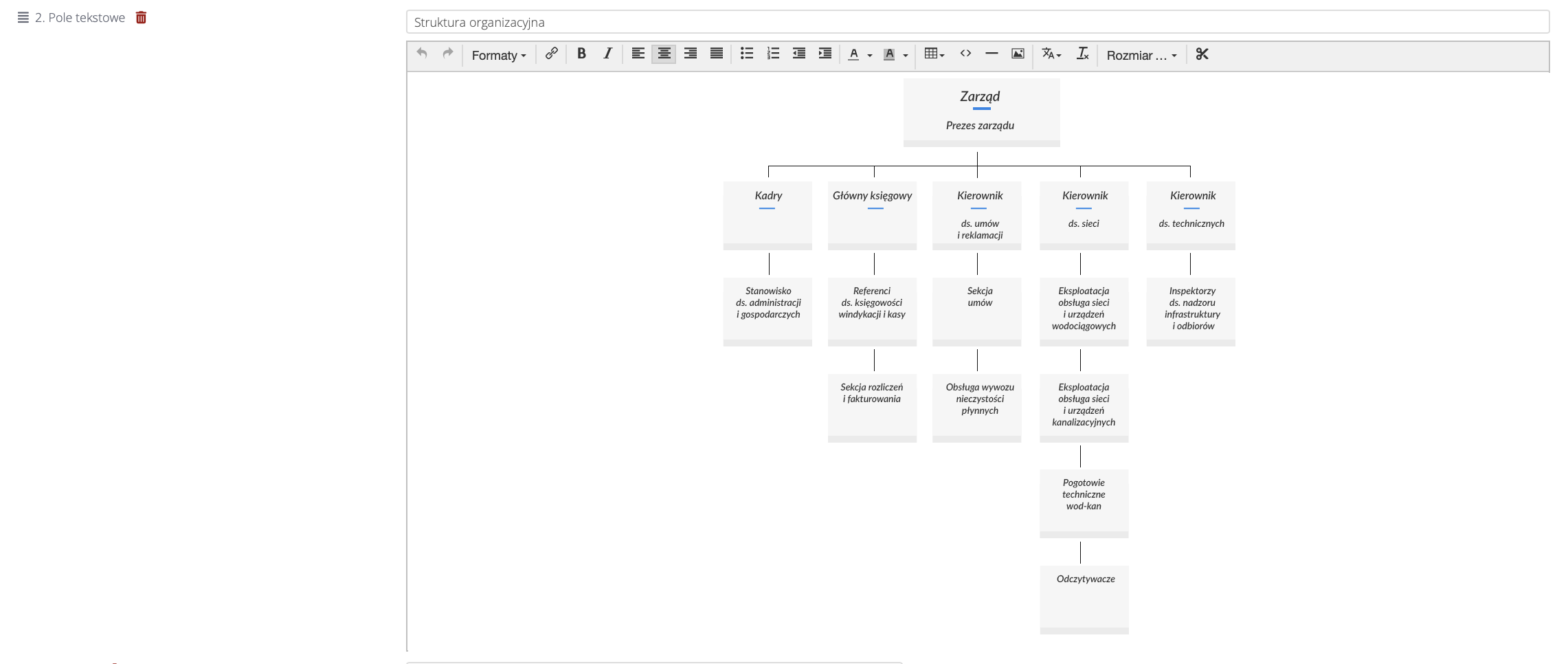Increase indent of the text

pyautogui.click(x=825, y=54)
